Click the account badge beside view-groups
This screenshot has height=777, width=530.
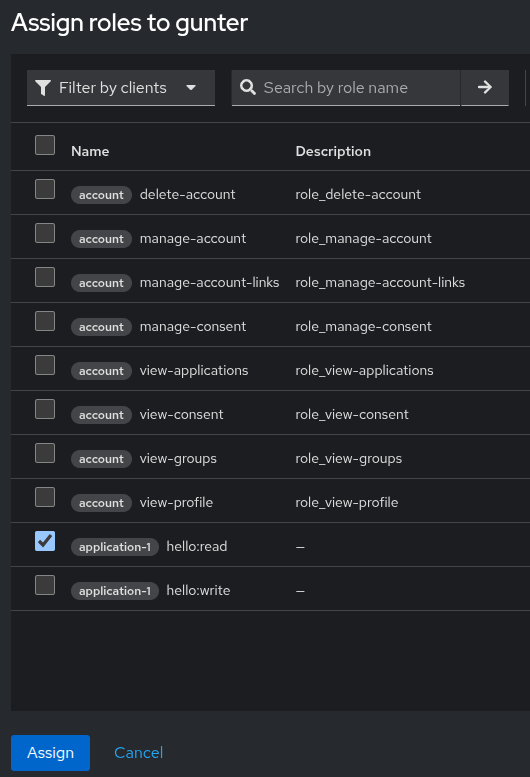(102, 459)
